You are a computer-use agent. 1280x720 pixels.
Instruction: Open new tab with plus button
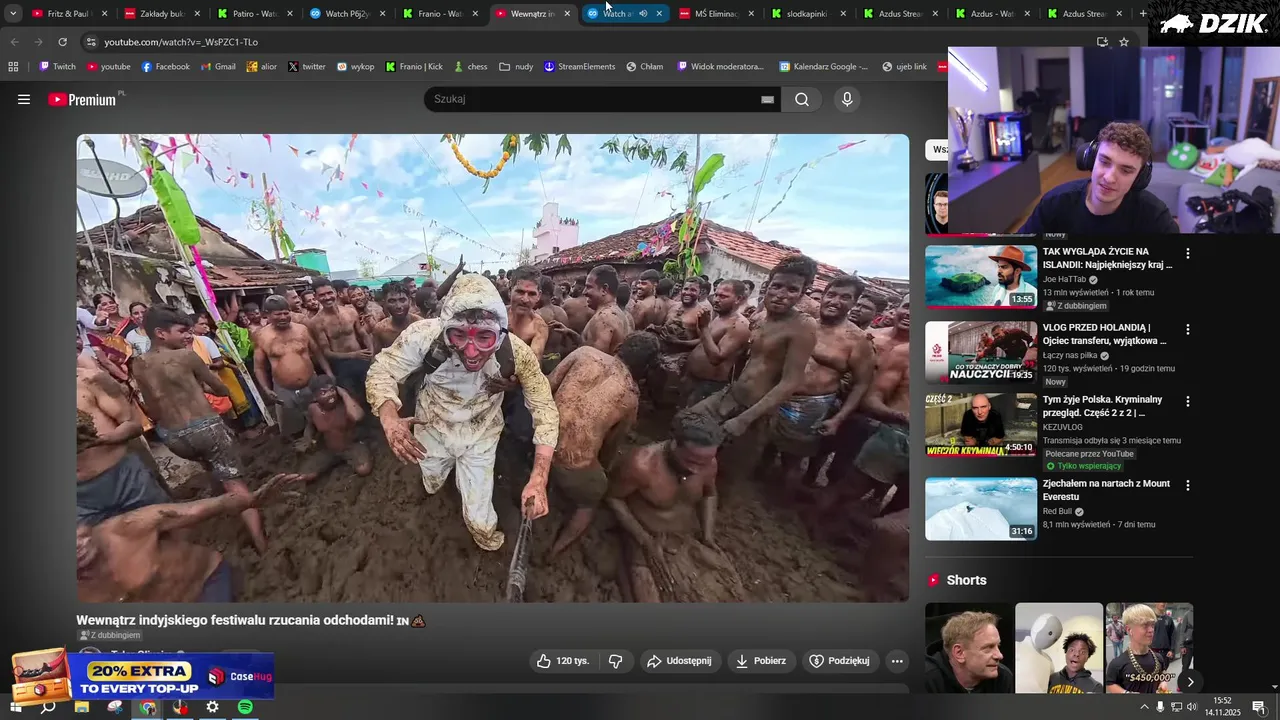point(1143,14)
